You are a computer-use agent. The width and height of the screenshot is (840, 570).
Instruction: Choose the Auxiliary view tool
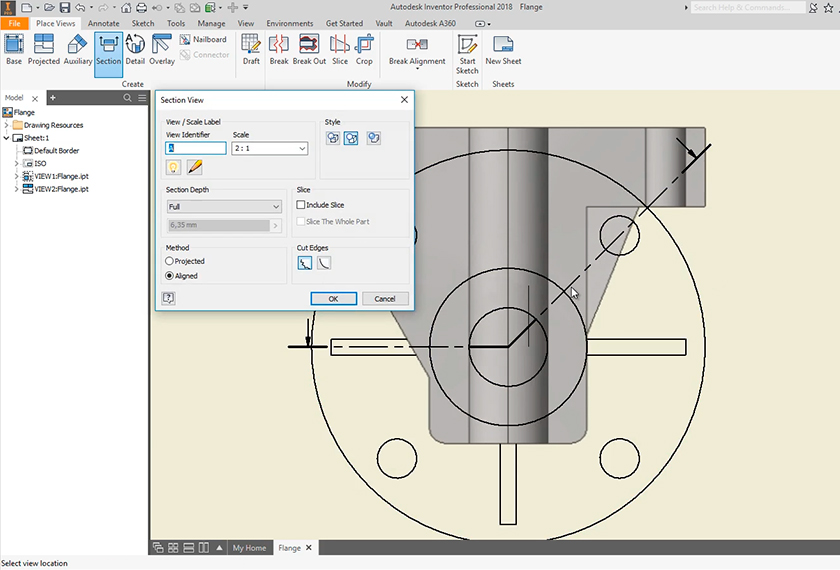click(x=78, y=49)
